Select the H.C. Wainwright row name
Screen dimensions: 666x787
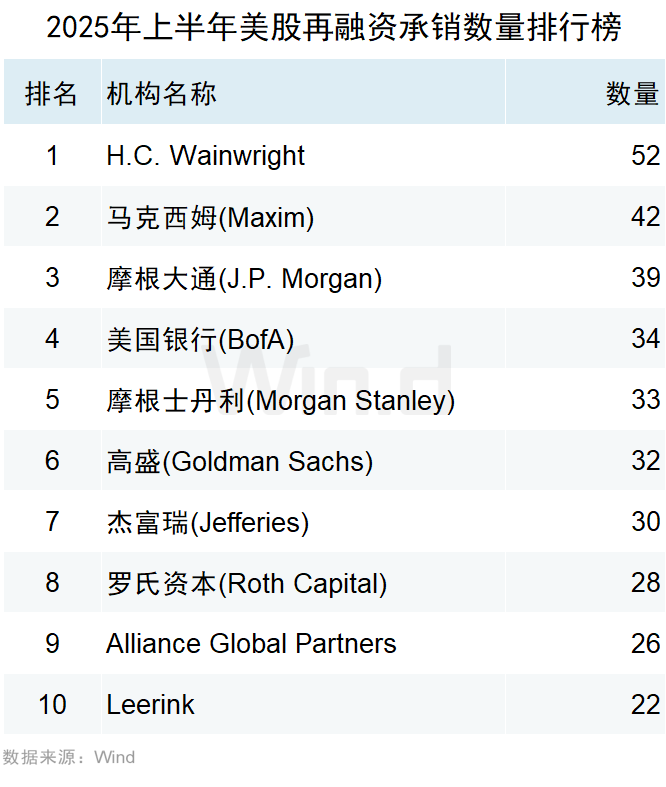click(x=205, y=156)
